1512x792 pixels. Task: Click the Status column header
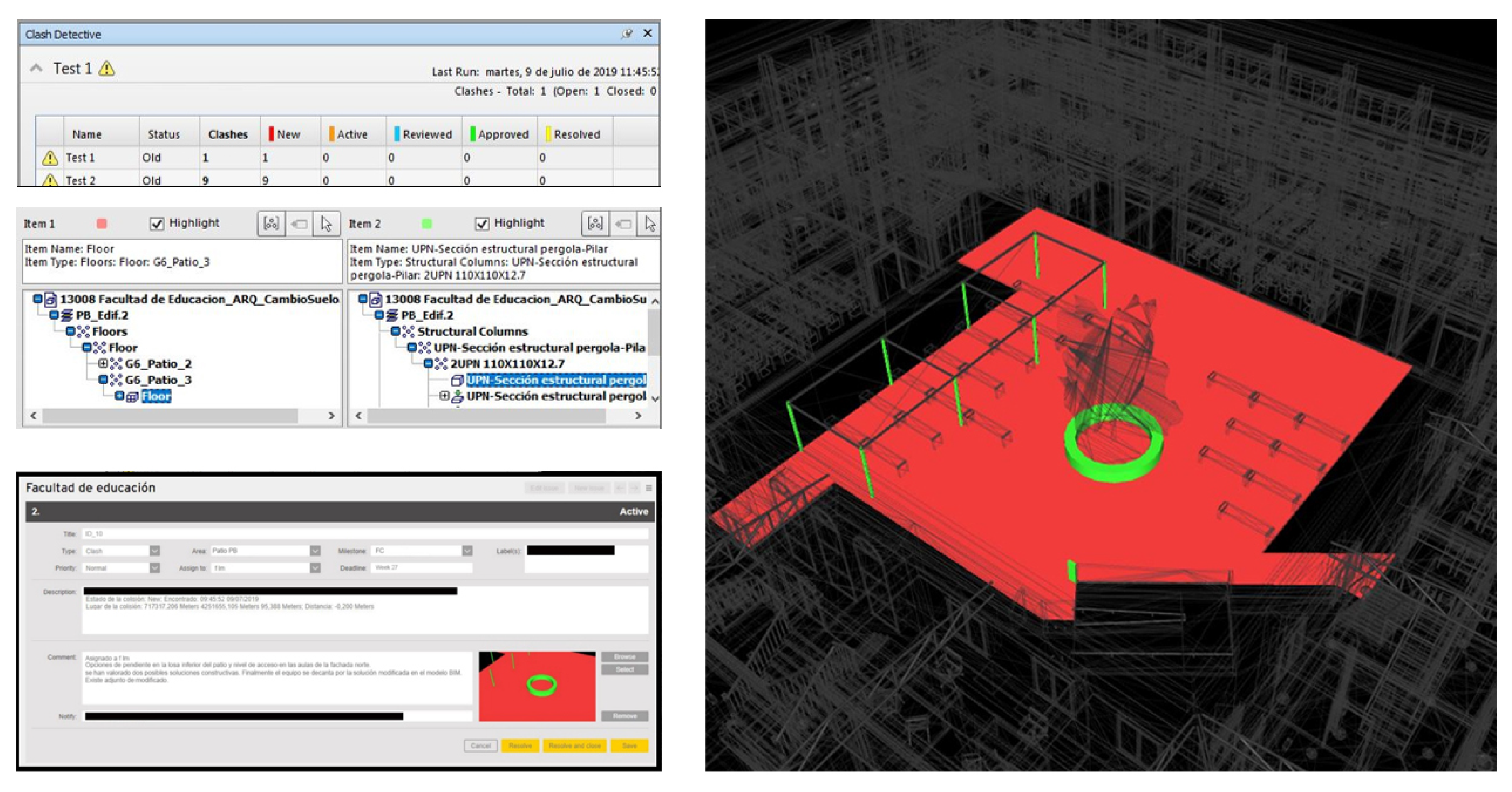click(163, 135)
